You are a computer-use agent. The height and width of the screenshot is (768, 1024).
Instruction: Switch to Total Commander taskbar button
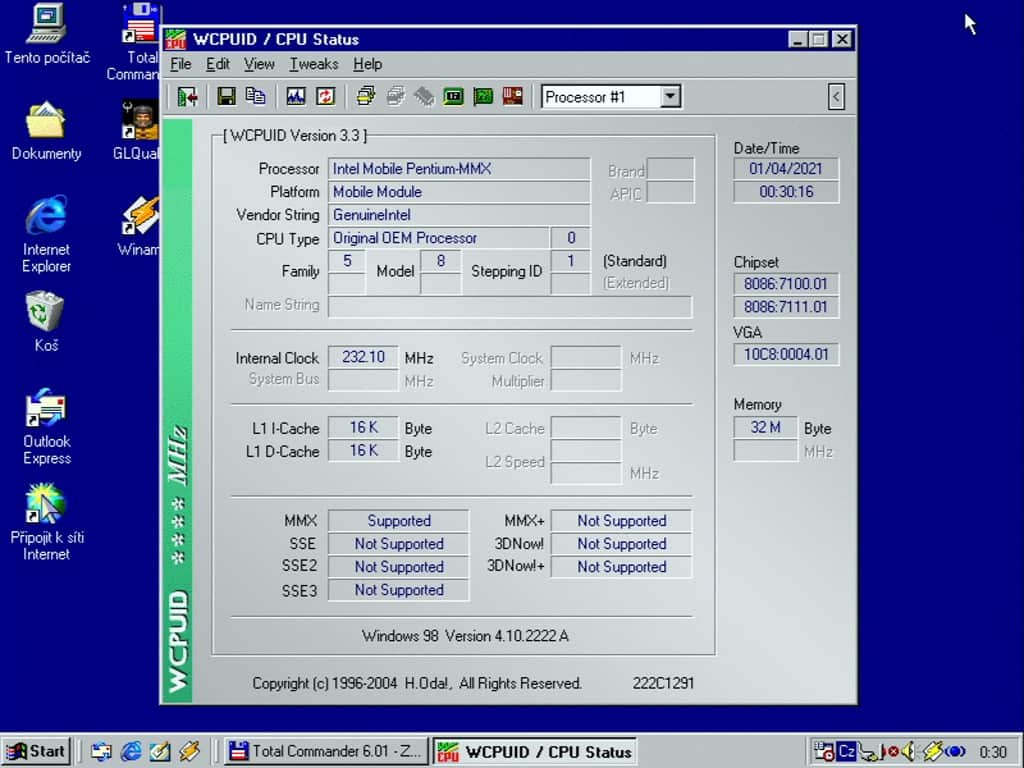[x=326, y=752]
